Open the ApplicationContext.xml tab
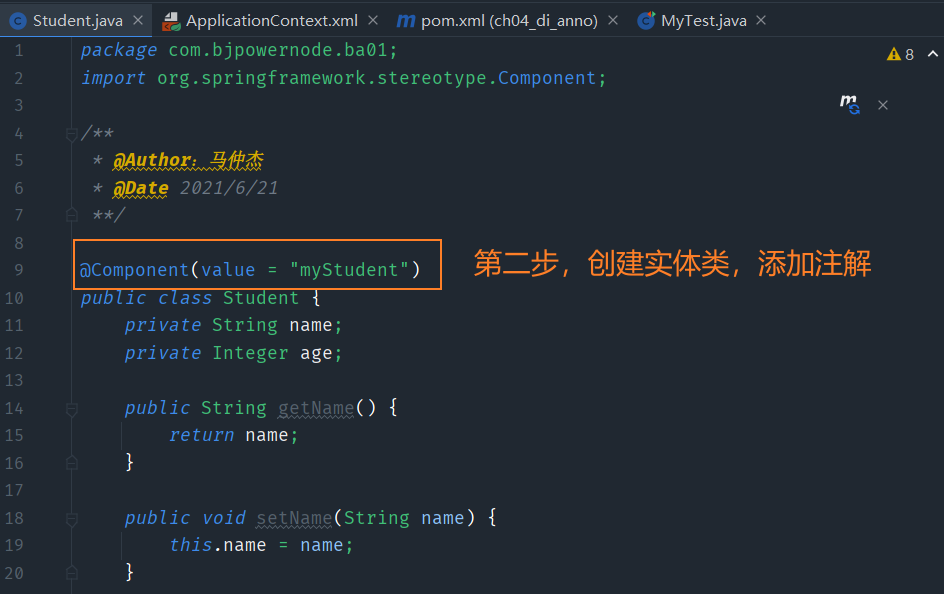Viewport: 944px width, 594px height. [272, 20]
